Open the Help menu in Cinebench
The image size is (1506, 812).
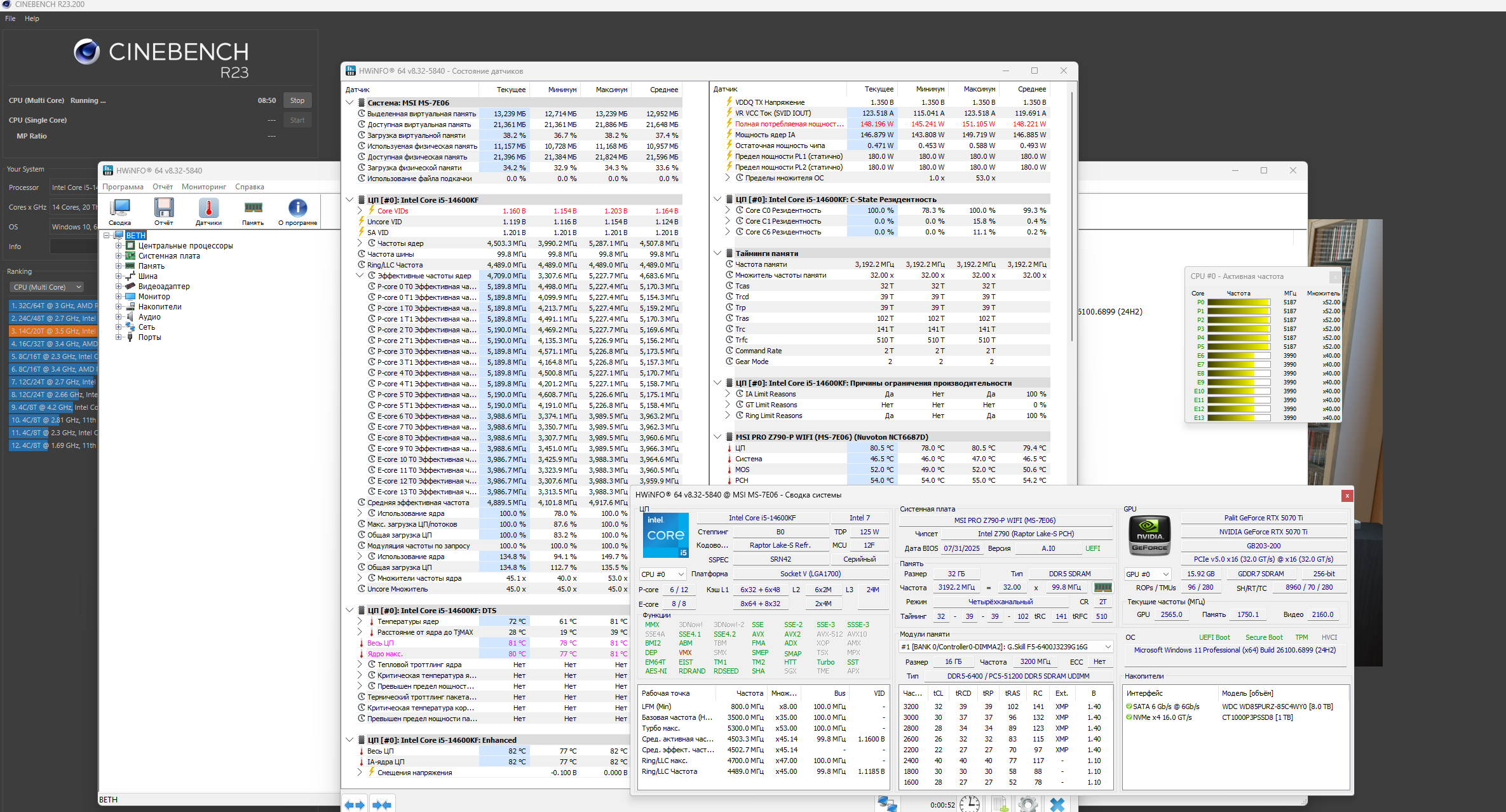click(32, 18)
